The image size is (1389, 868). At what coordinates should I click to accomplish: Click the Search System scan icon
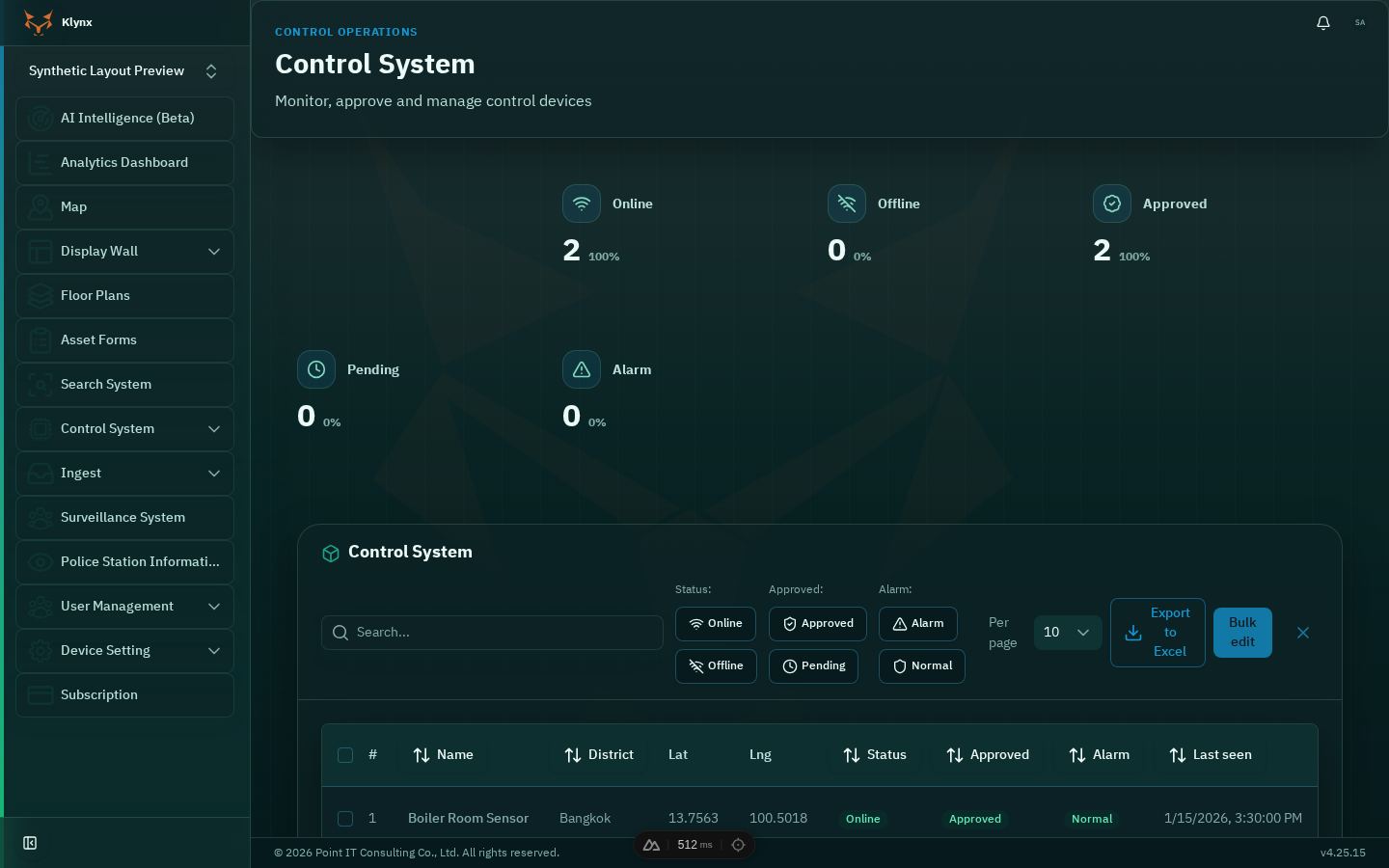(41, 385)
